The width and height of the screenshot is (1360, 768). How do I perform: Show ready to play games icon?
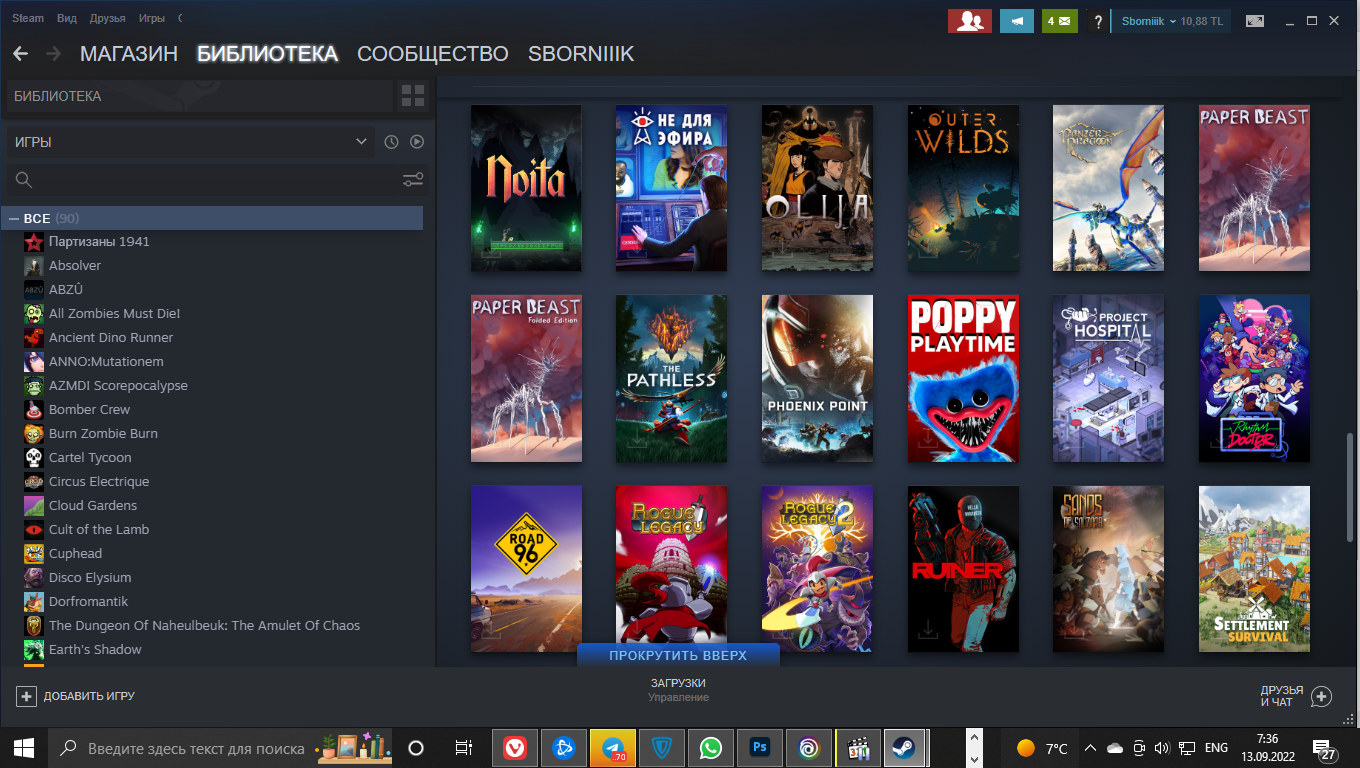pyautogui.click(x=417, y=142)
